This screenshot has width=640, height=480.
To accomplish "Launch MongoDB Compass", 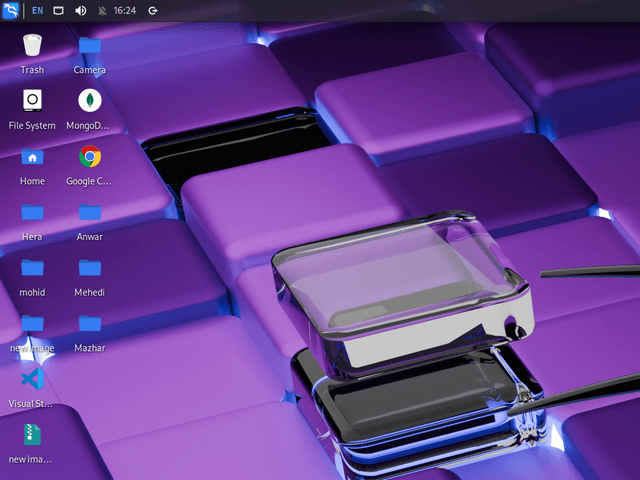I will coord(90,101).
